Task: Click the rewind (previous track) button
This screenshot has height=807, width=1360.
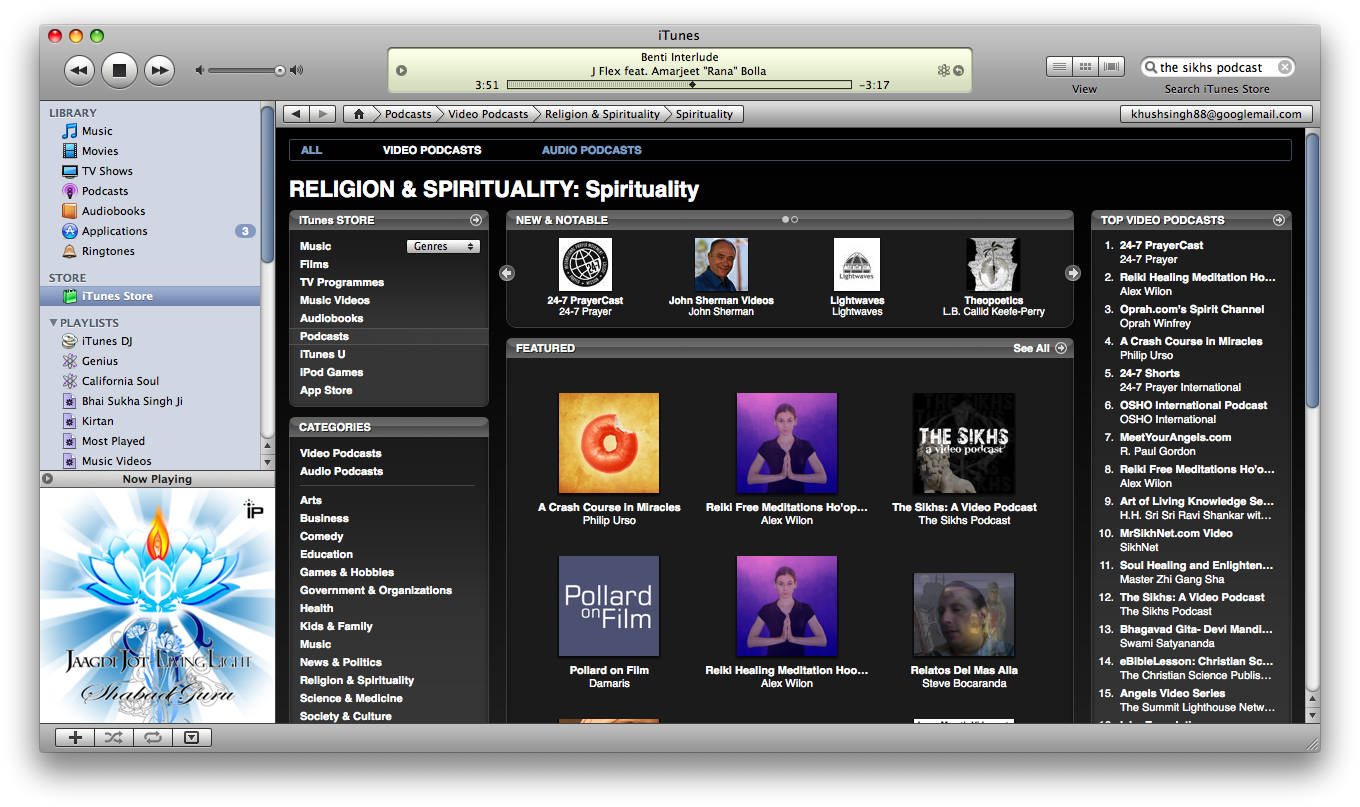Action: [79, 70]
